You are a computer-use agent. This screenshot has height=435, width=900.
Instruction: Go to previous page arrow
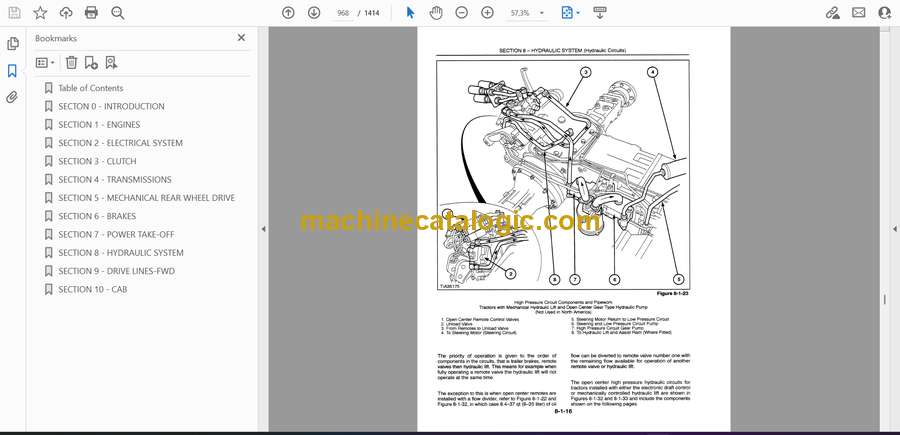(x=288, y=13)
